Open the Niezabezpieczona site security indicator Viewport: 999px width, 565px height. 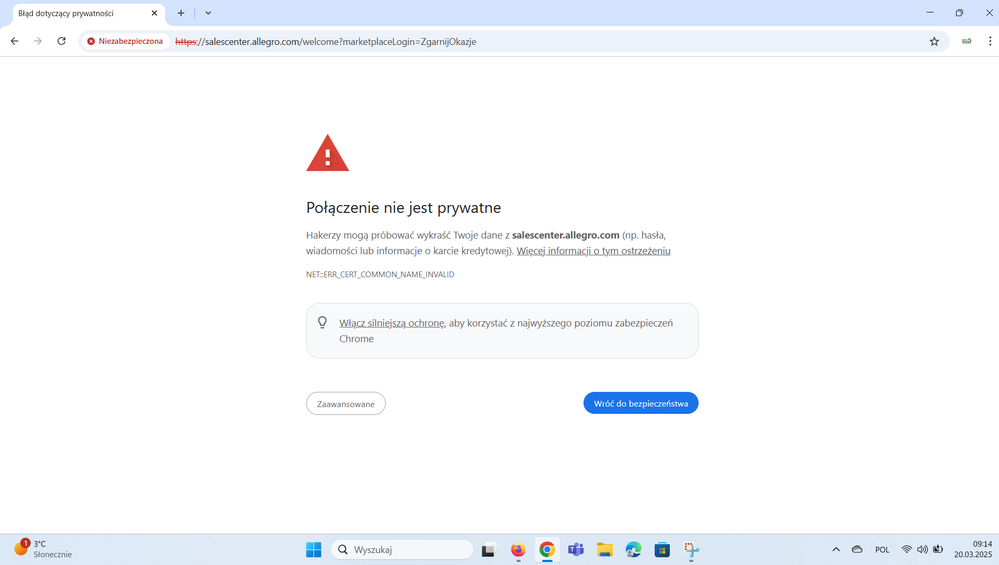pos(126,41)
